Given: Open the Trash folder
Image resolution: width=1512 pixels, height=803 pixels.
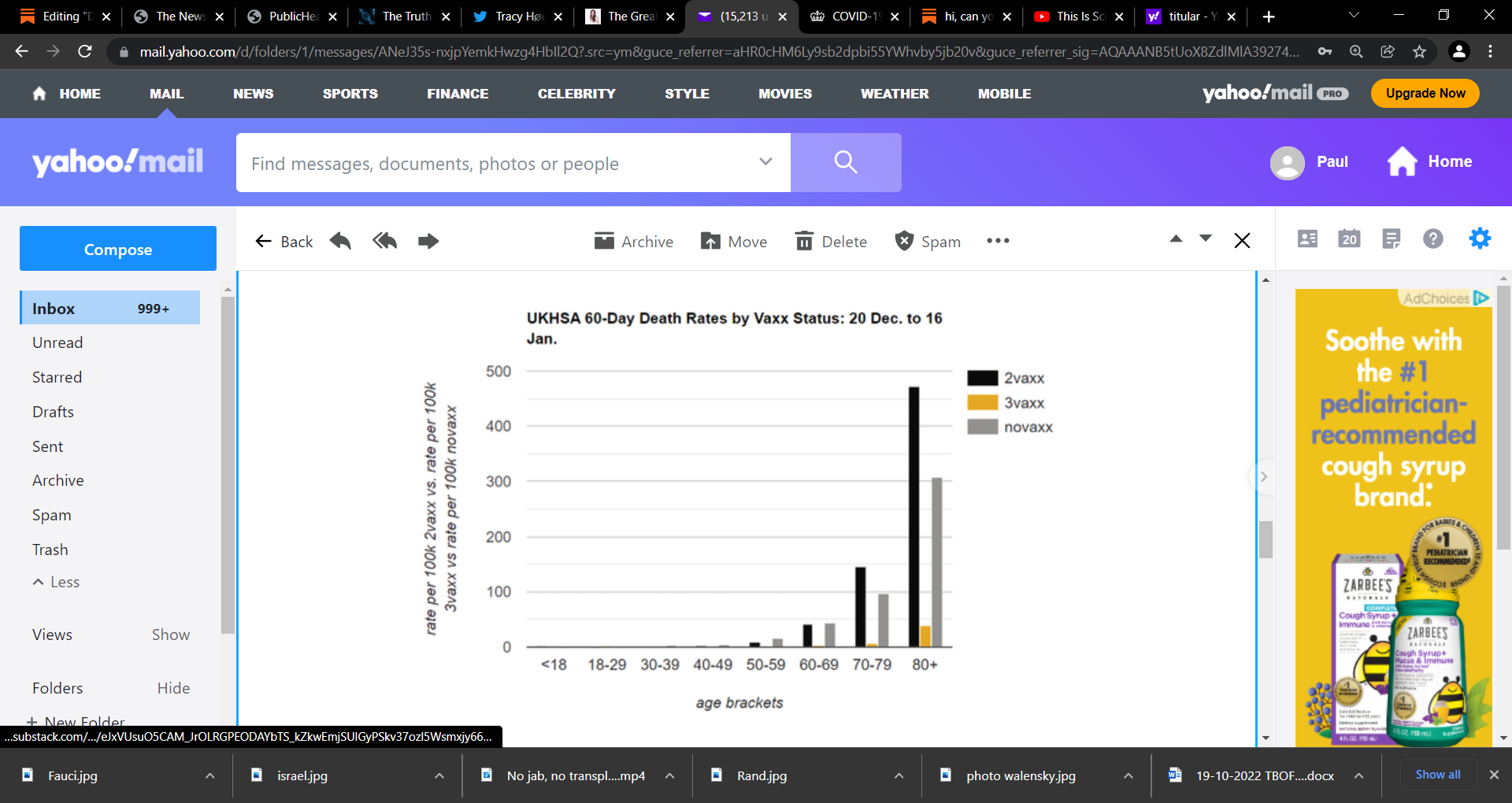Looking at the screenshot, I should pos(50,550).
